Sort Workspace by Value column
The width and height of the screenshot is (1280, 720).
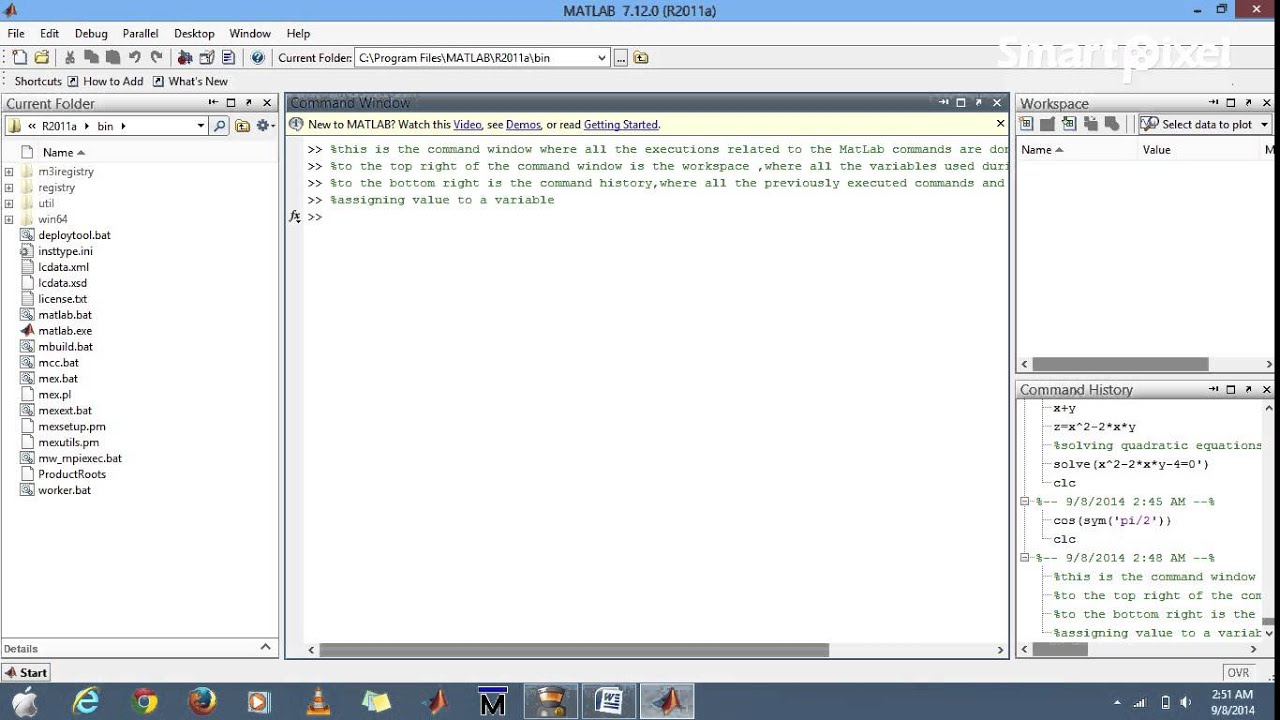(x=1156, y=150)
